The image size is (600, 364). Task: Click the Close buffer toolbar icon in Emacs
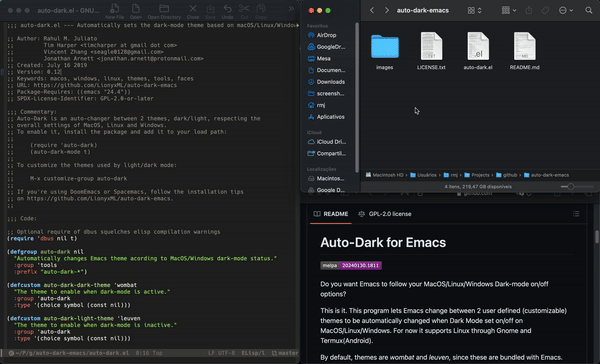193,11
